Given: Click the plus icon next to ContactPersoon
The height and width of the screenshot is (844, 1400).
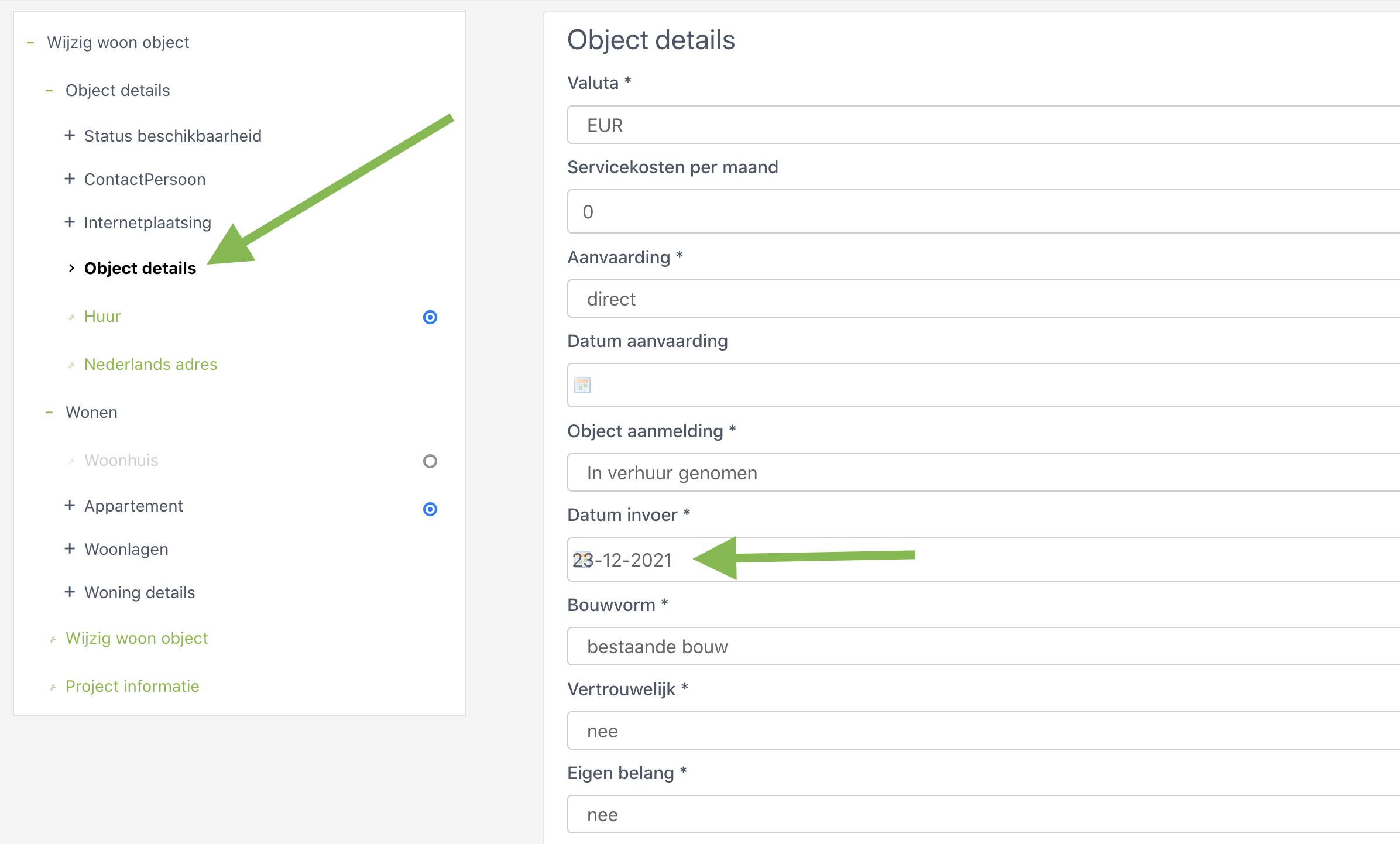Looking at the screenshot, I should pyautogui.click(x=70, y=179).
